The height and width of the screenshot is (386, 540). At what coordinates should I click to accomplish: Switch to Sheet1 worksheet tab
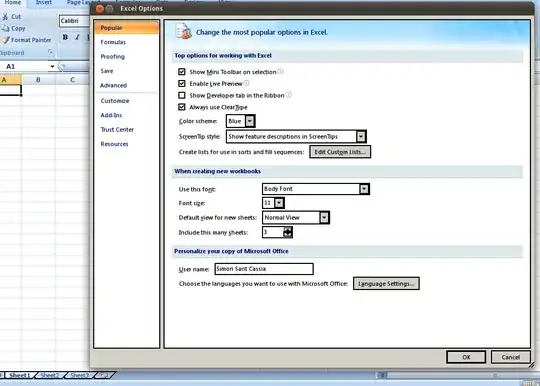20,375
